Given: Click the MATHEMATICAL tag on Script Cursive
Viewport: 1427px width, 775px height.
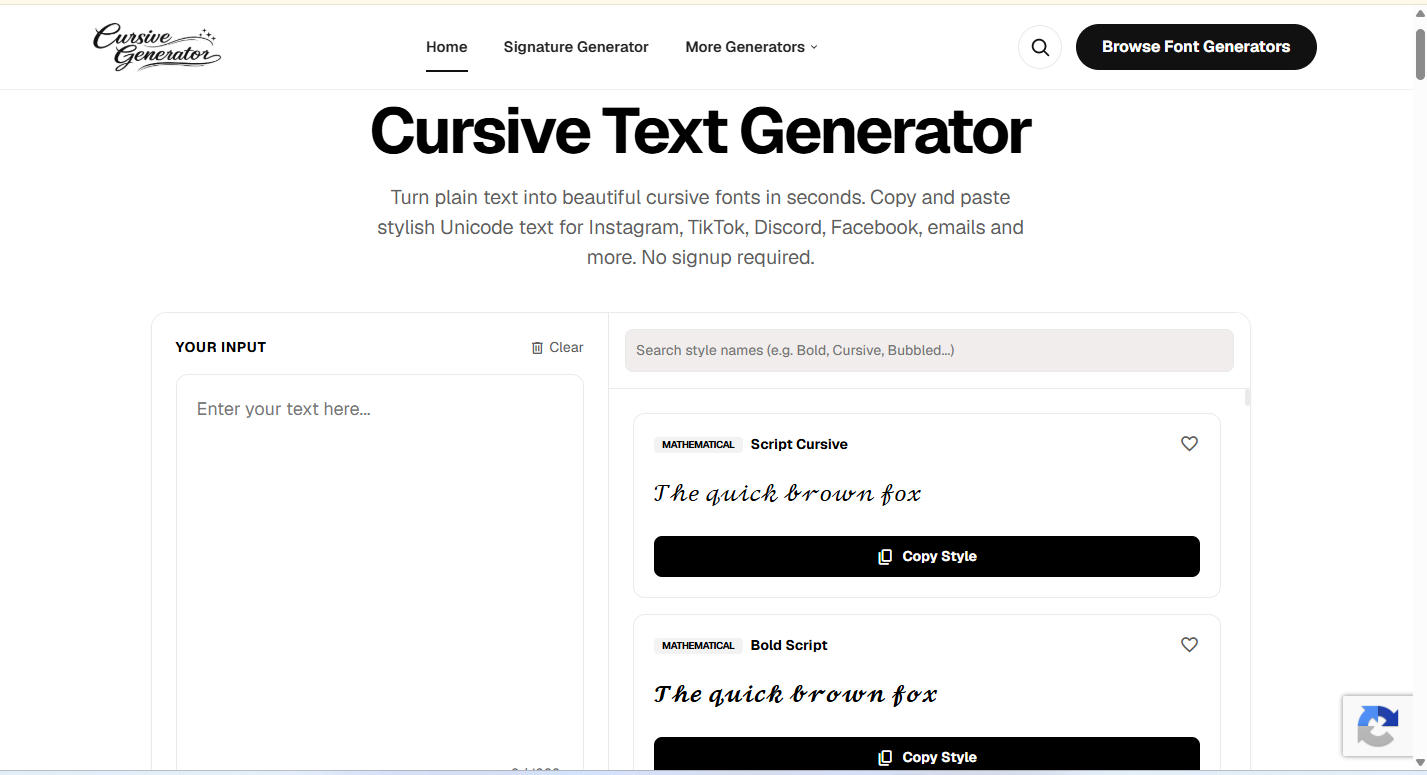Looking at the screenshot, I should click(698, 444).
